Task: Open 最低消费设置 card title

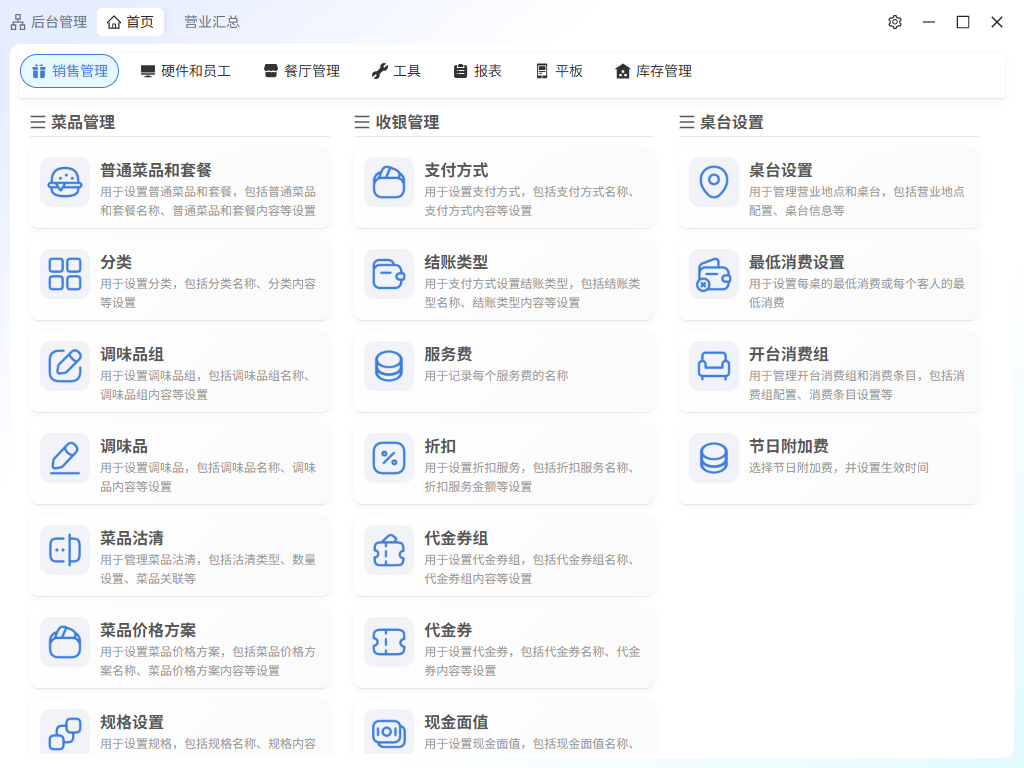Action: point(796,262)
